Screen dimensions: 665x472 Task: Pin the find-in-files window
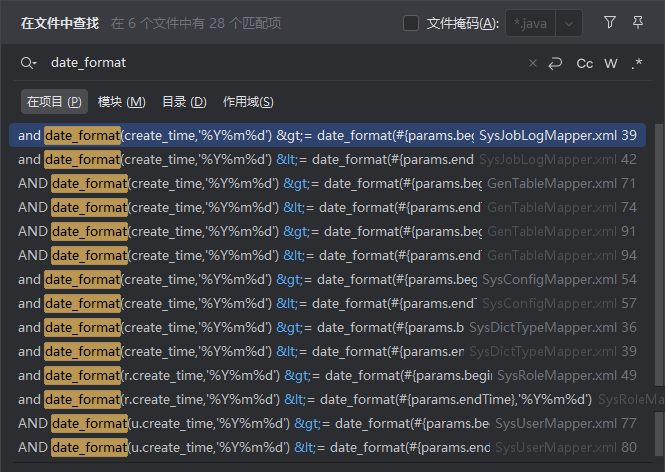tap(637, 22)
